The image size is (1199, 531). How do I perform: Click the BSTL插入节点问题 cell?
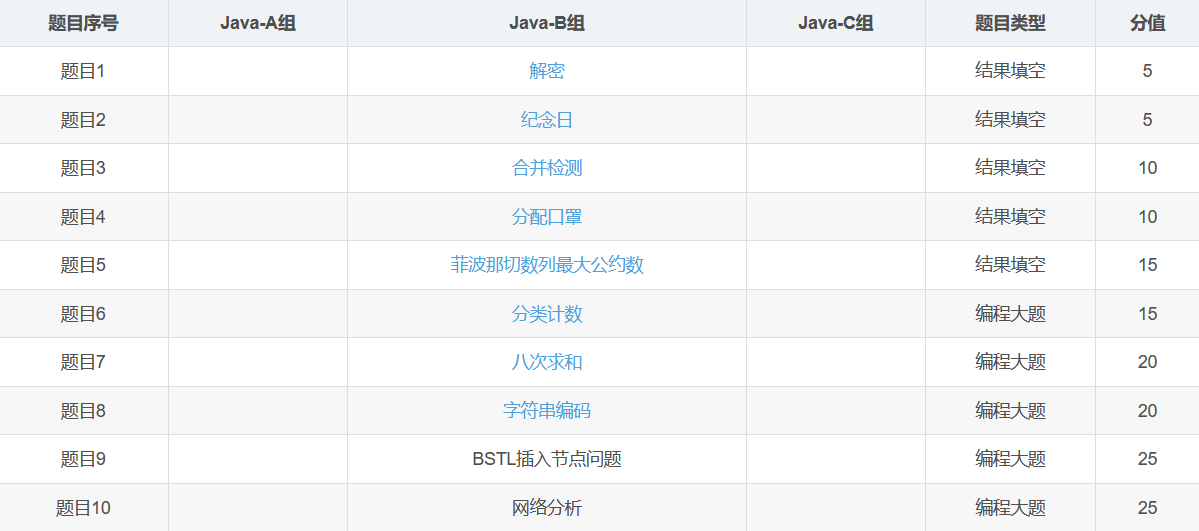(x=547, y=459)
